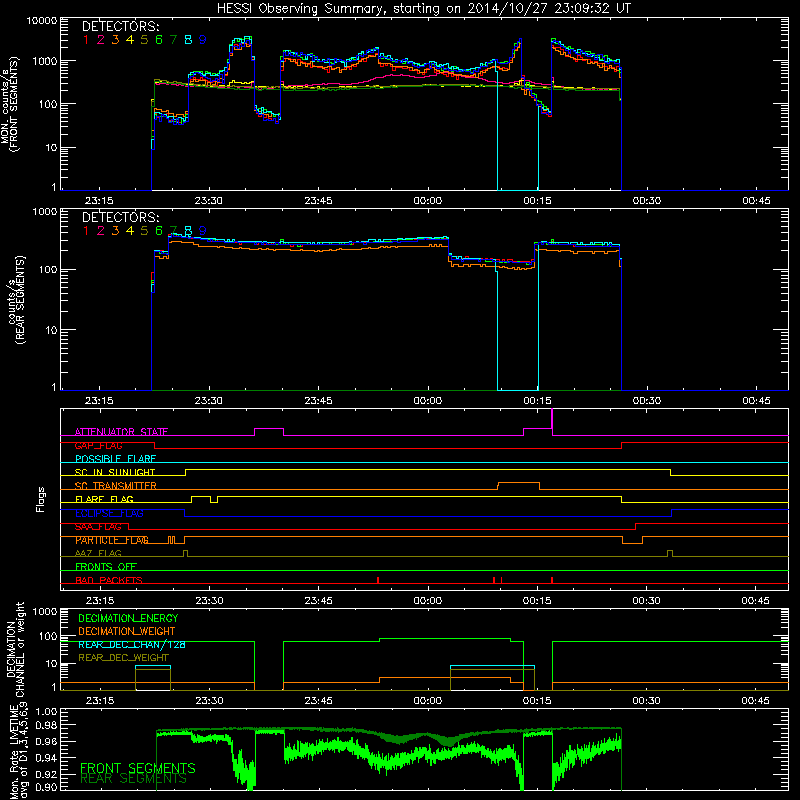
Task: Click the BAD_PACKETS flag label
Action: click(x=109, y=581)
